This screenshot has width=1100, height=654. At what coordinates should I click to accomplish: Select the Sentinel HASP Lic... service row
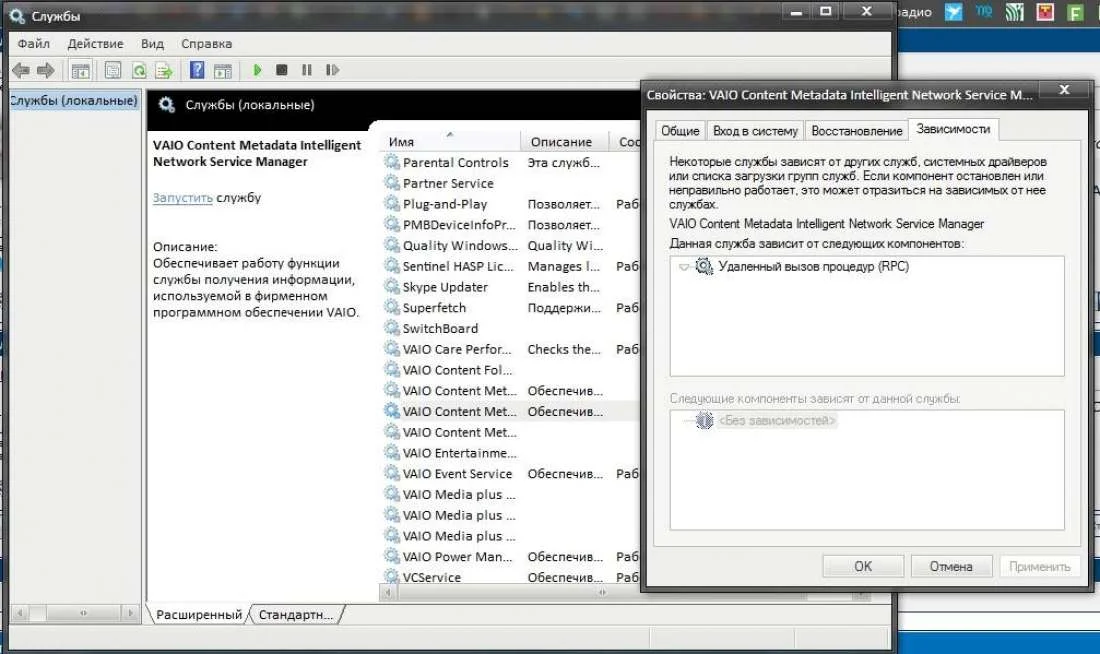[511, 266]
